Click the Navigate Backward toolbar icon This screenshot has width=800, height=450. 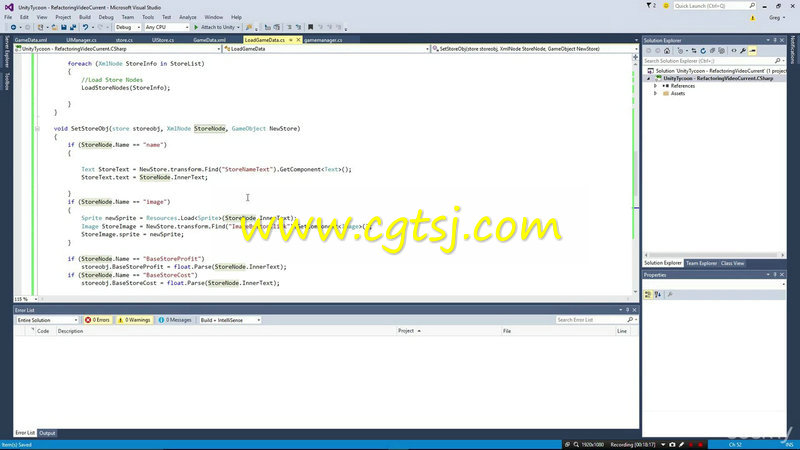(13, 27)
